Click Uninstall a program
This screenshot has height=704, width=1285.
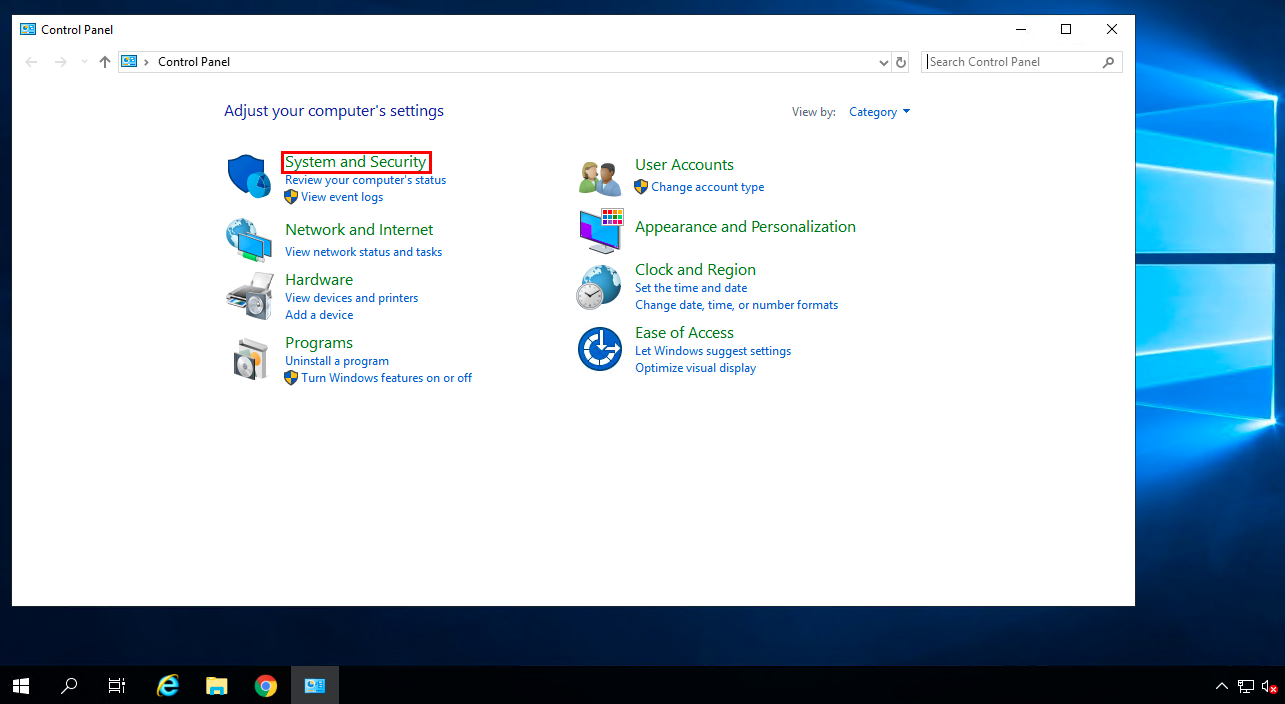337,361
